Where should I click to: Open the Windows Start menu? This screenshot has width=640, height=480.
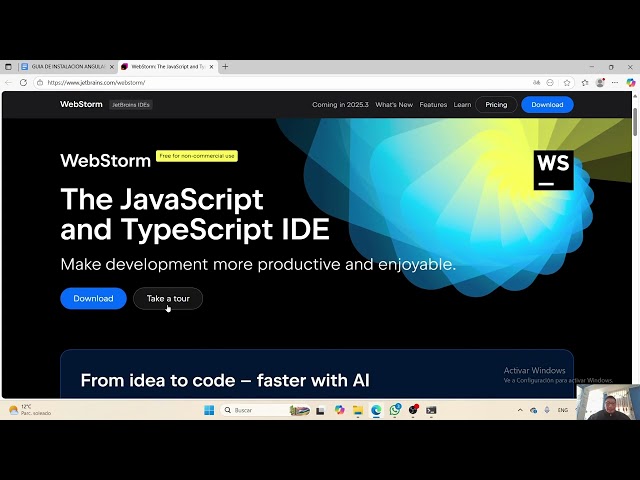point(209,410)
